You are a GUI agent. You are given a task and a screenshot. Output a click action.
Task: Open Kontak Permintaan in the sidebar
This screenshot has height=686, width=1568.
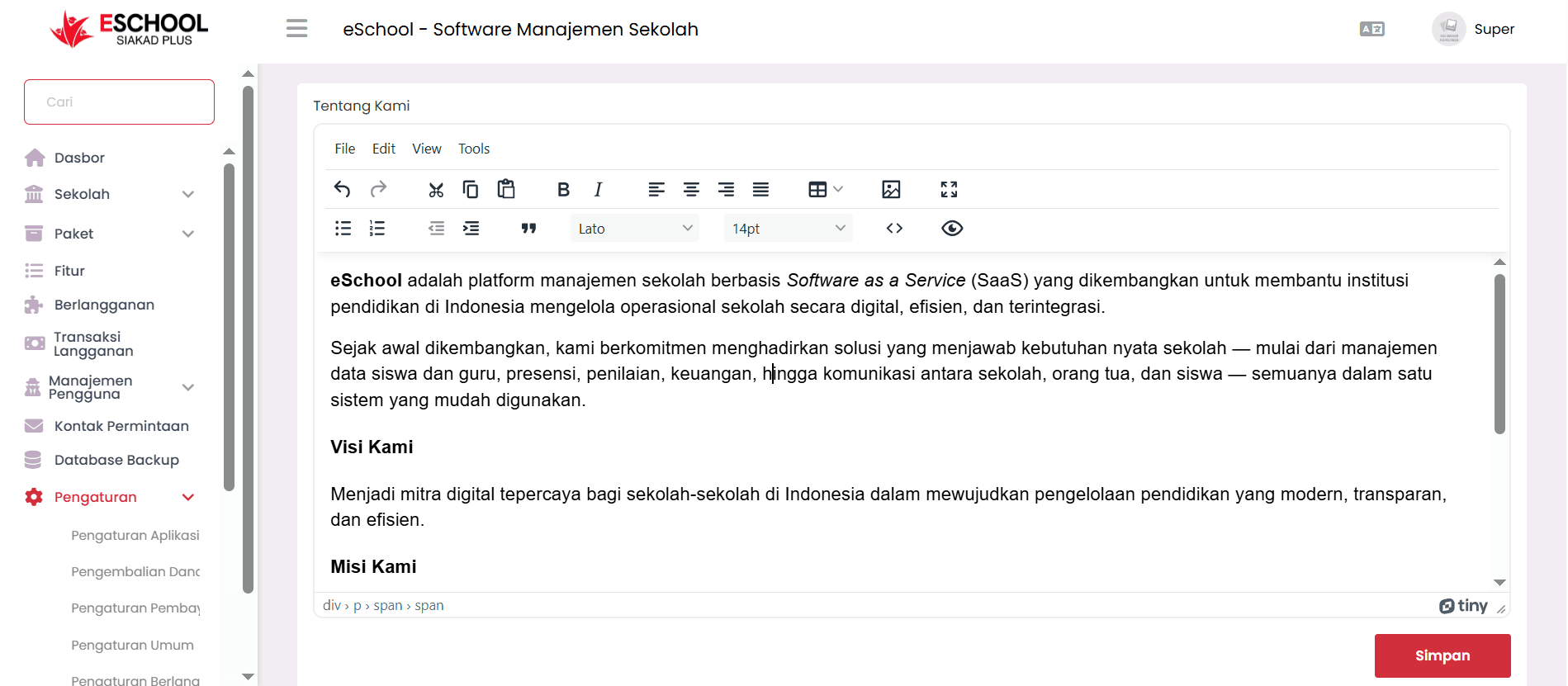[121, 426]
